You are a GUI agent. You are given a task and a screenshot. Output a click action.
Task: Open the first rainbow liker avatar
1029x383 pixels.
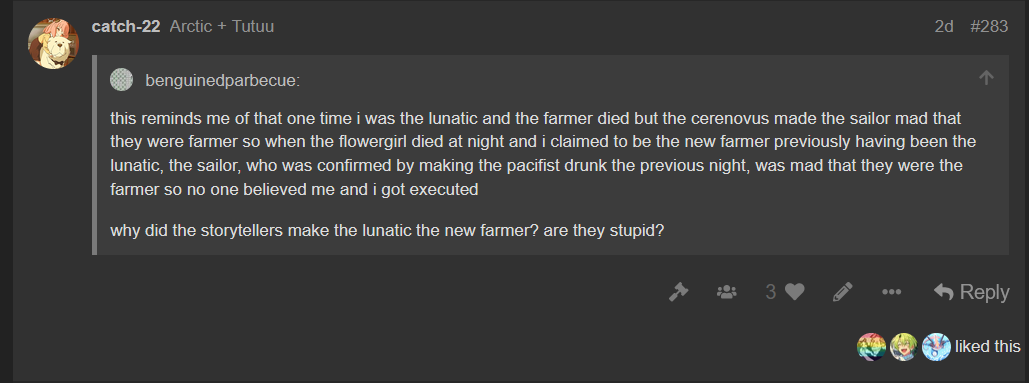tap(872, 346)
